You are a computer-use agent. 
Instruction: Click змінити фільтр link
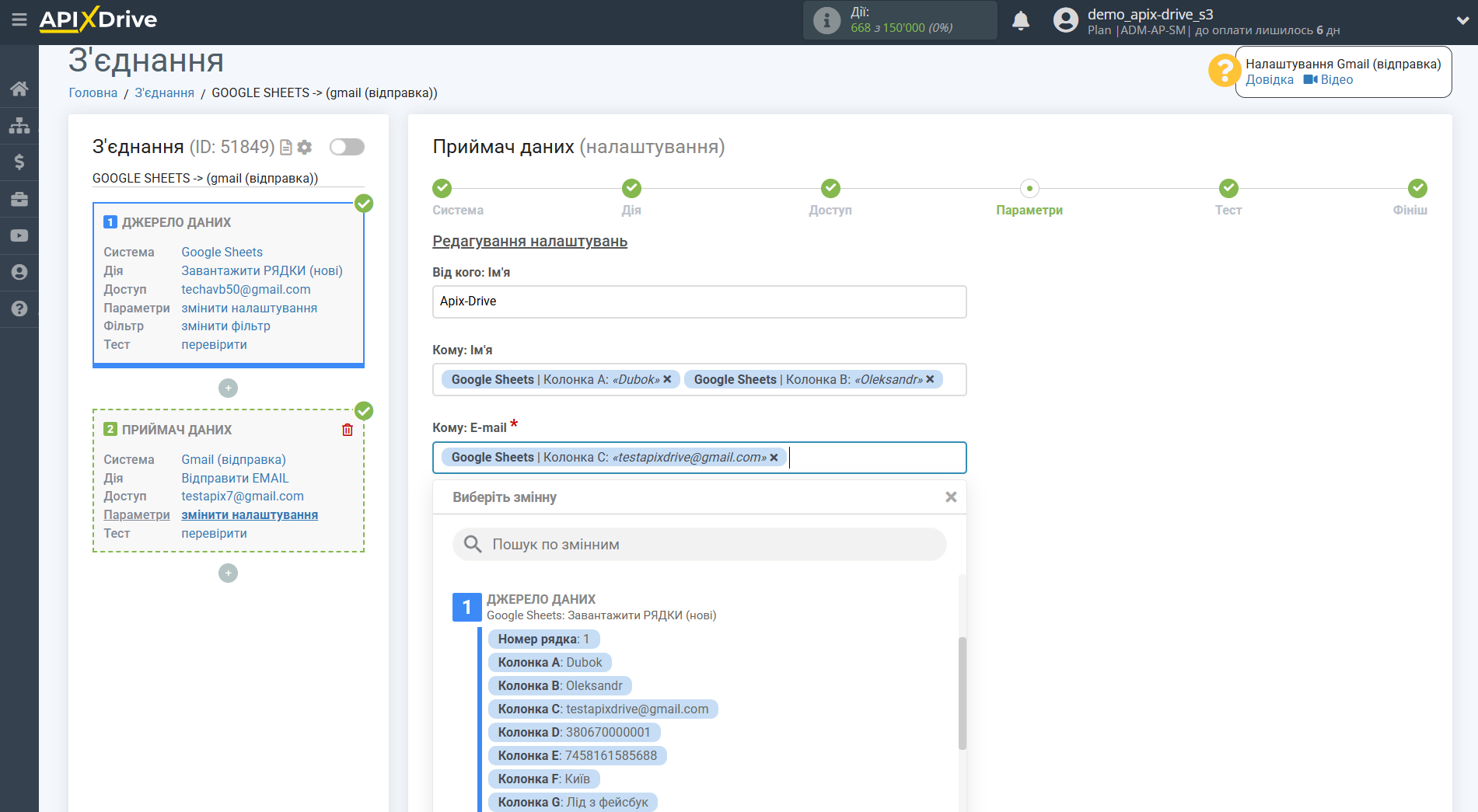coord(225,326)
